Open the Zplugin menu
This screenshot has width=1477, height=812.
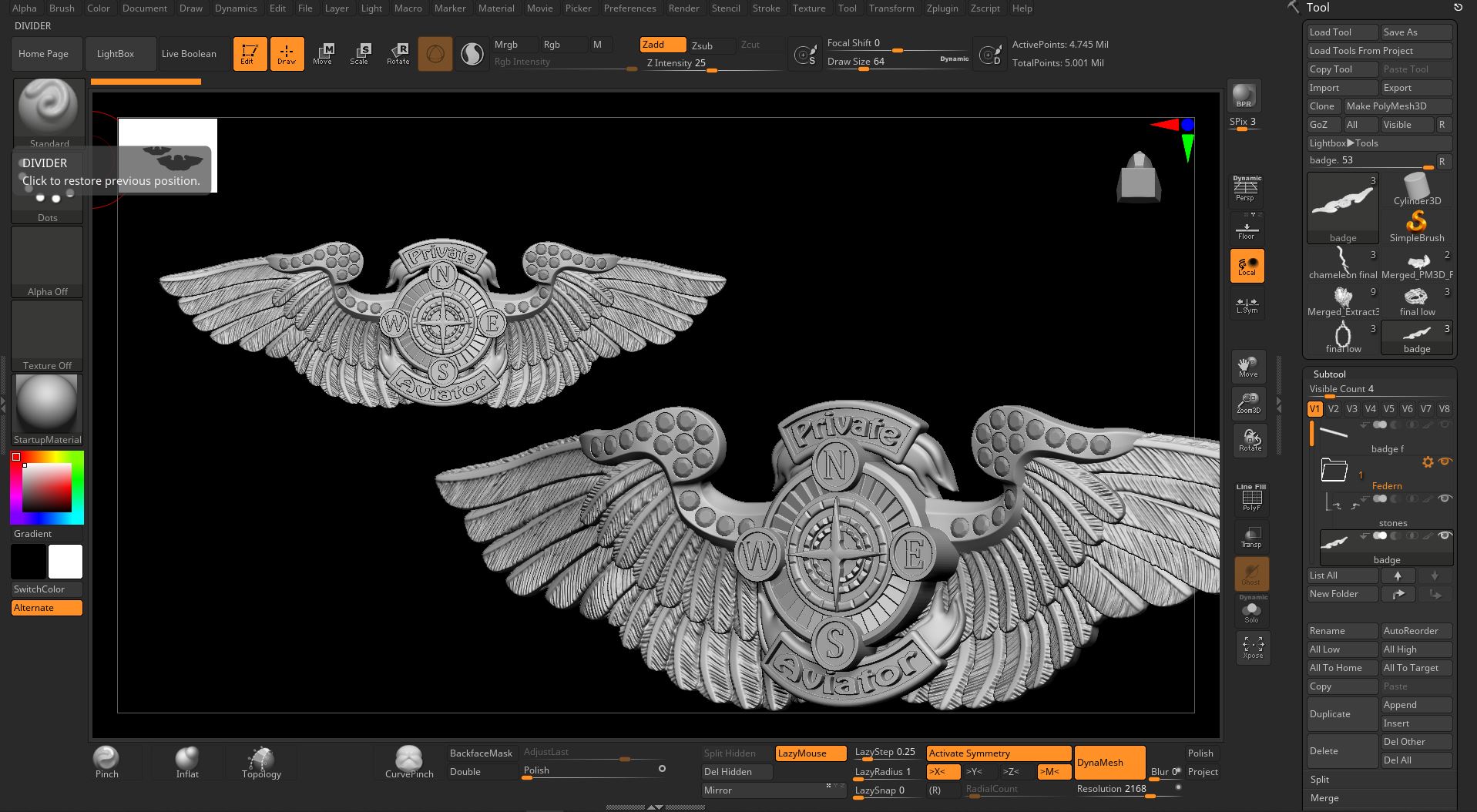[942, 8]
